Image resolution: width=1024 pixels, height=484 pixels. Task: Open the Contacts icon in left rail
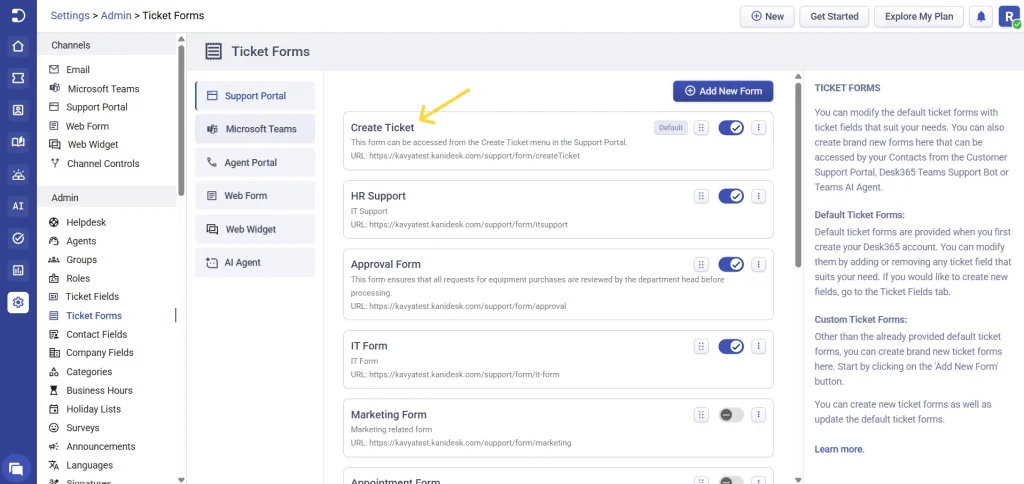coord(18,110)
